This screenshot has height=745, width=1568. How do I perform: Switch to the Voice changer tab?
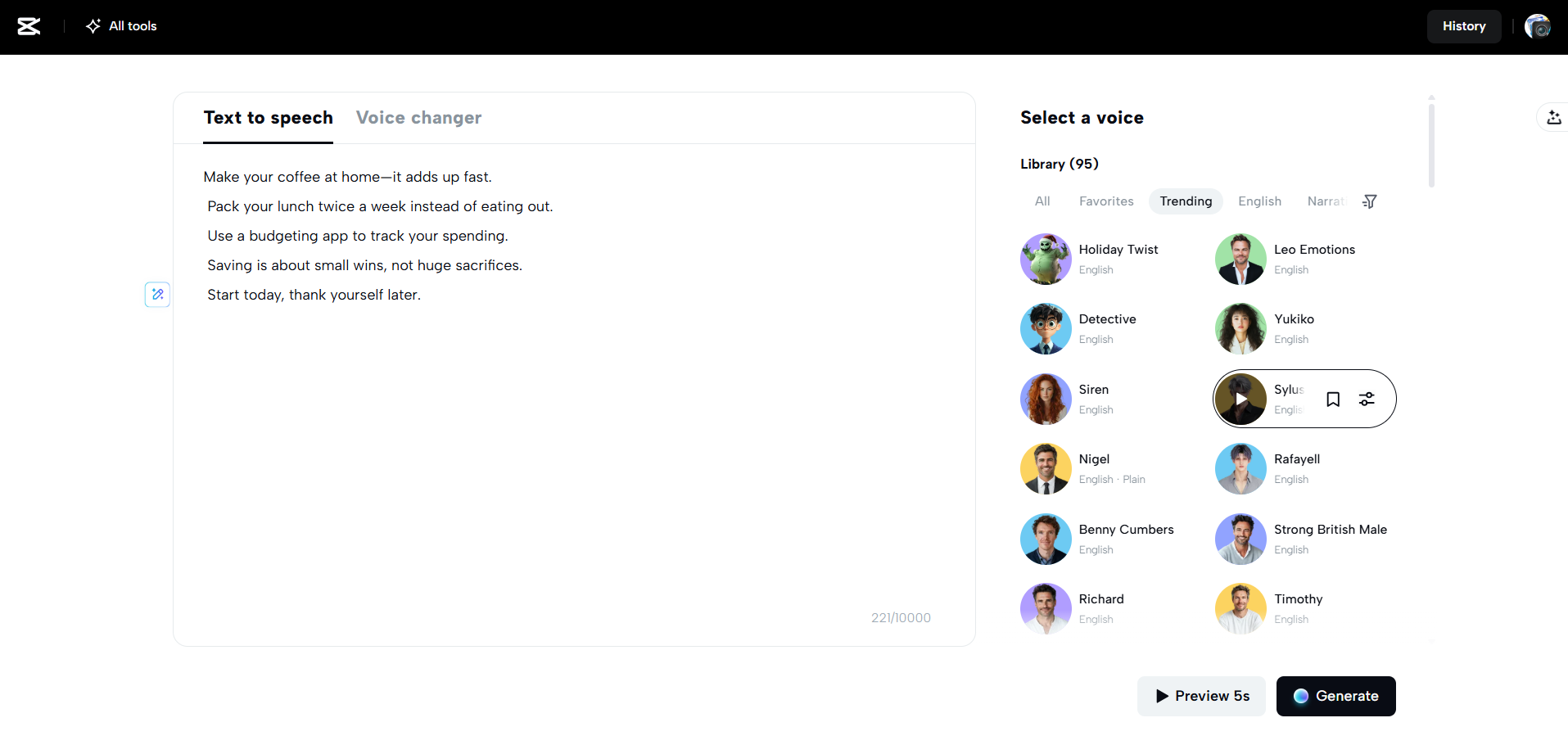418,118
